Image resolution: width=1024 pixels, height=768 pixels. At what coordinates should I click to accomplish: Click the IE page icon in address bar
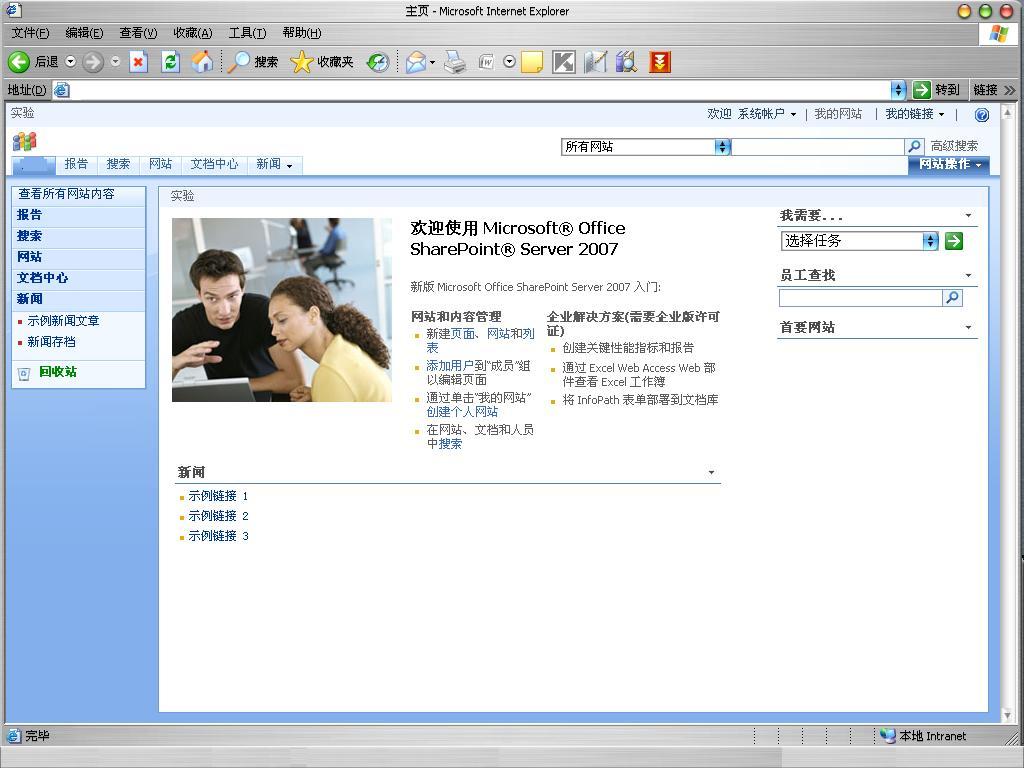click(61, 89)
